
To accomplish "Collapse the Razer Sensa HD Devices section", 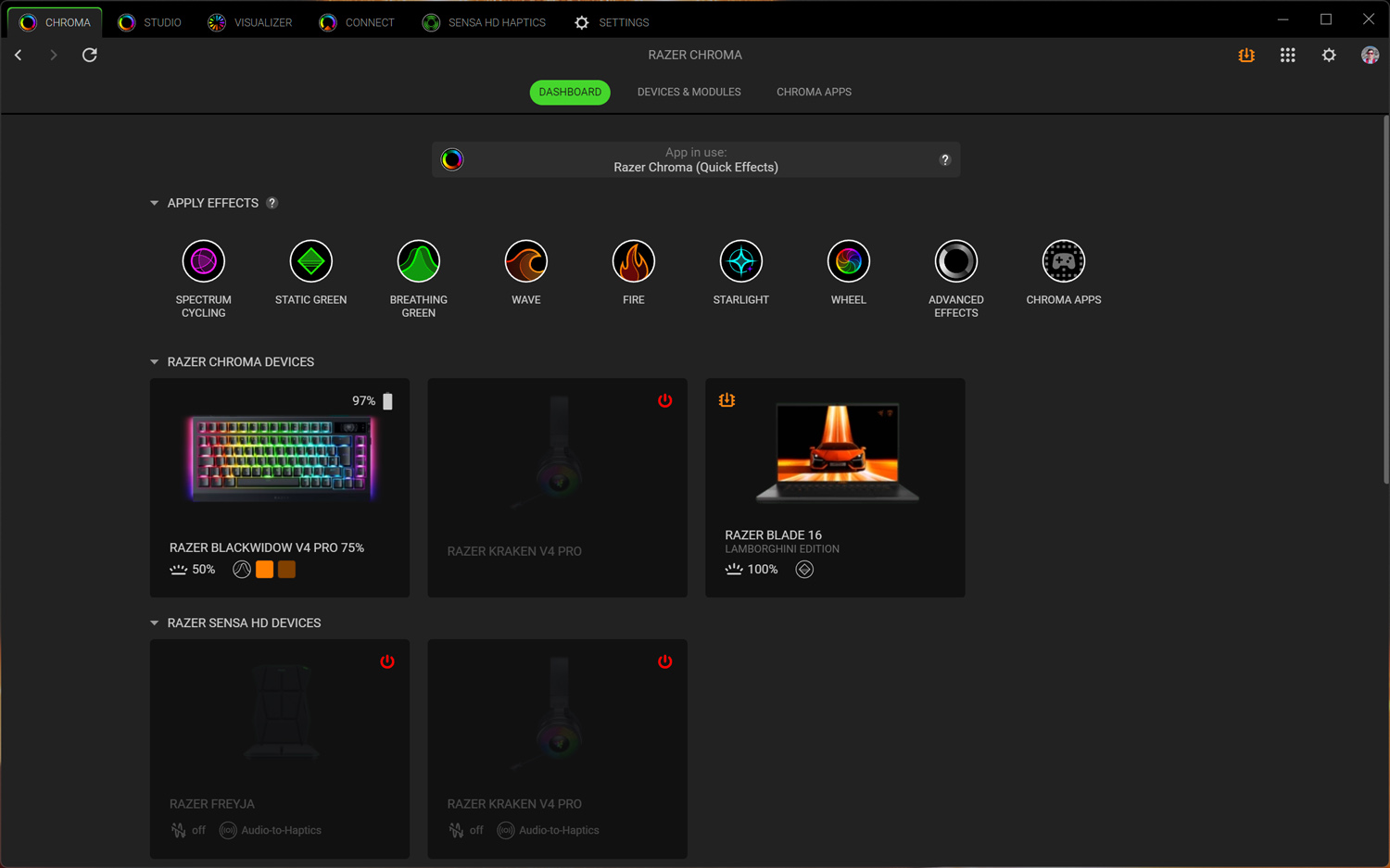I will pos(155,623).
